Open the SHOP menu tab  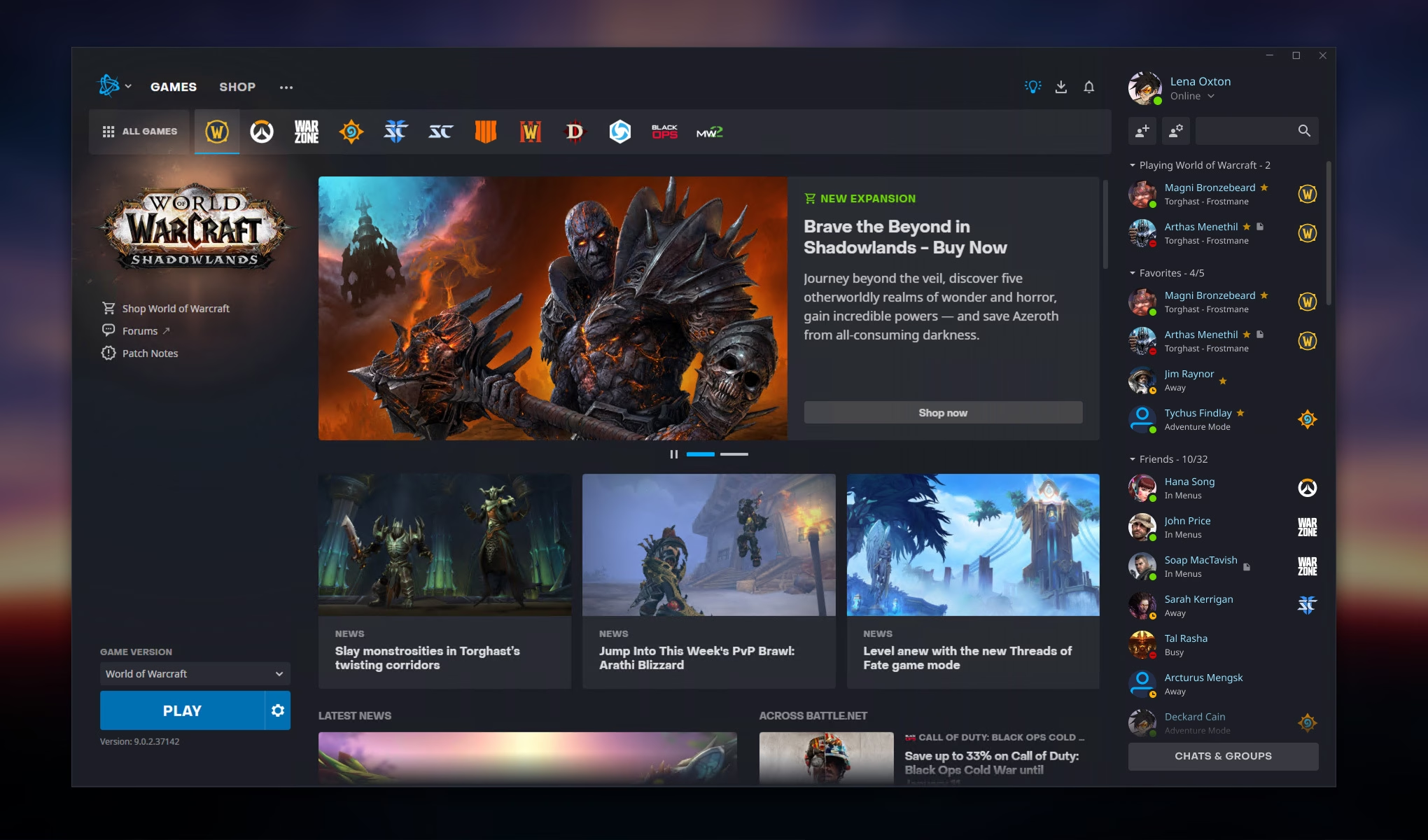point(237,86)
